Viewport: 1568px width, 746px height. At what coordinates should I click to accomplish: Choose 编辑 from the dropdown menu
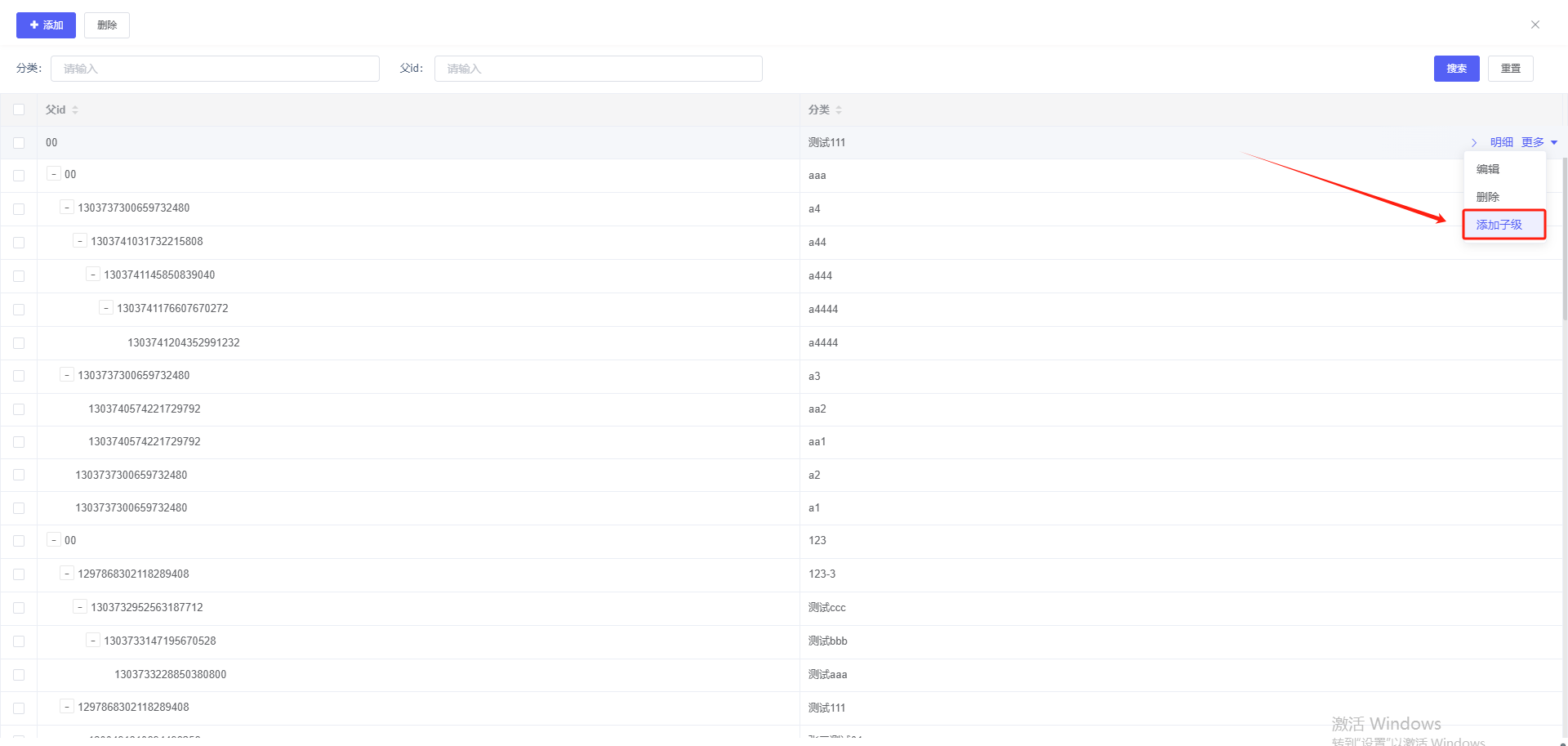(x=1488, y=169)
